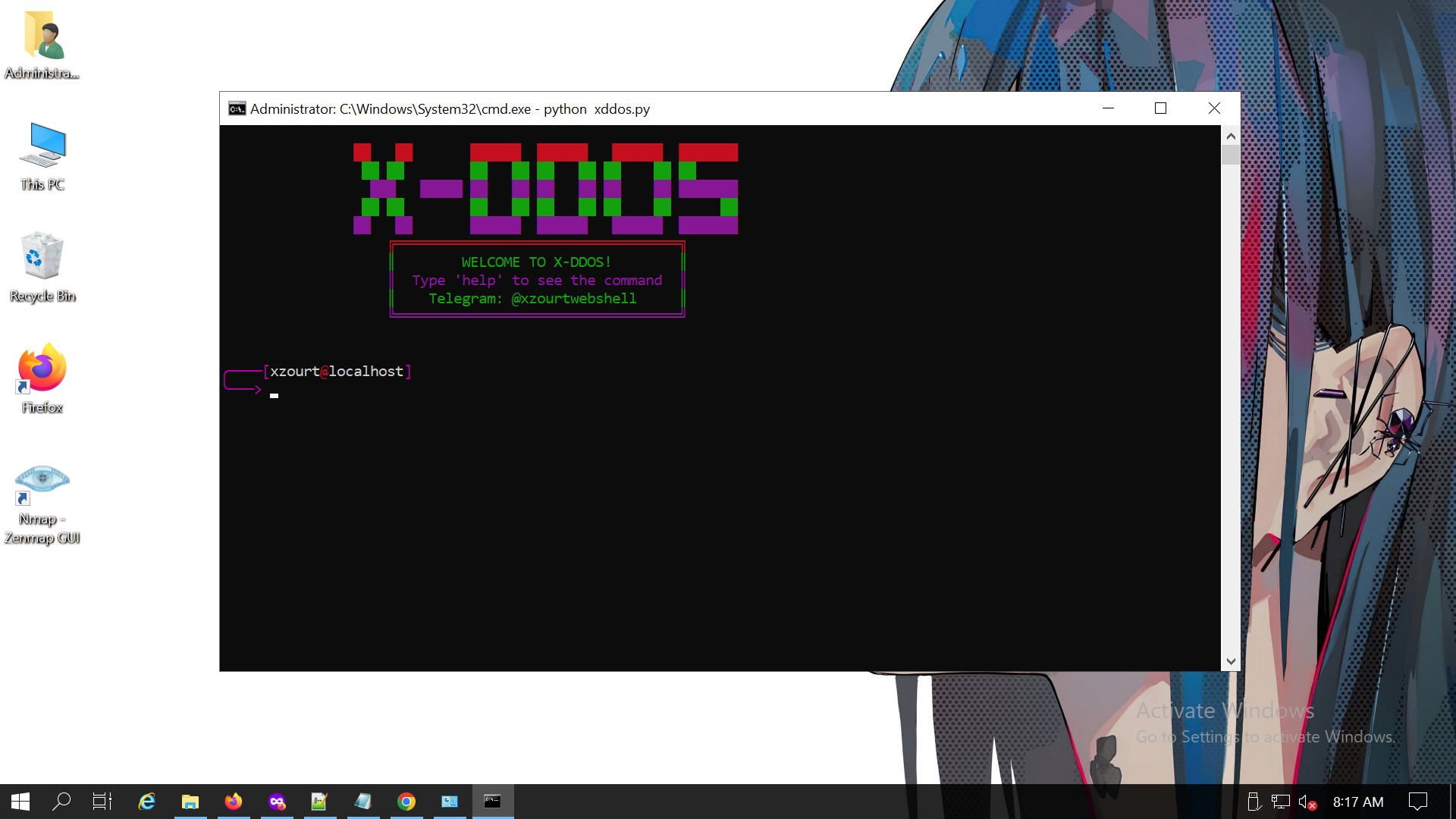Open This PC desktop icon
Screen dimensions: 1456x819
point(42,146)
